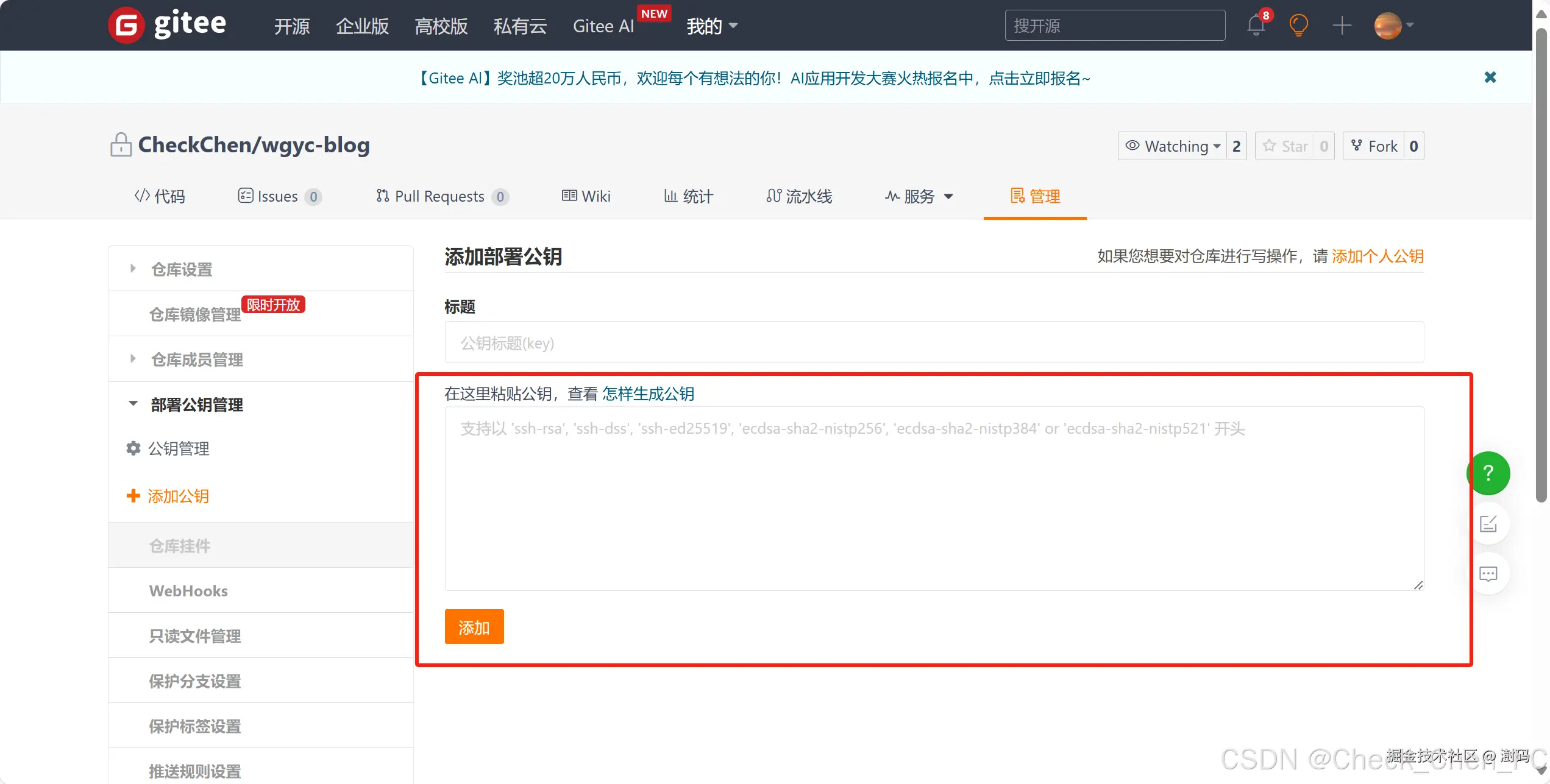The width and height of the screenshot is (1550, 784).
Task: Open the floating chat message icon
Action: pyautogui.click(x=1488, y=574)
